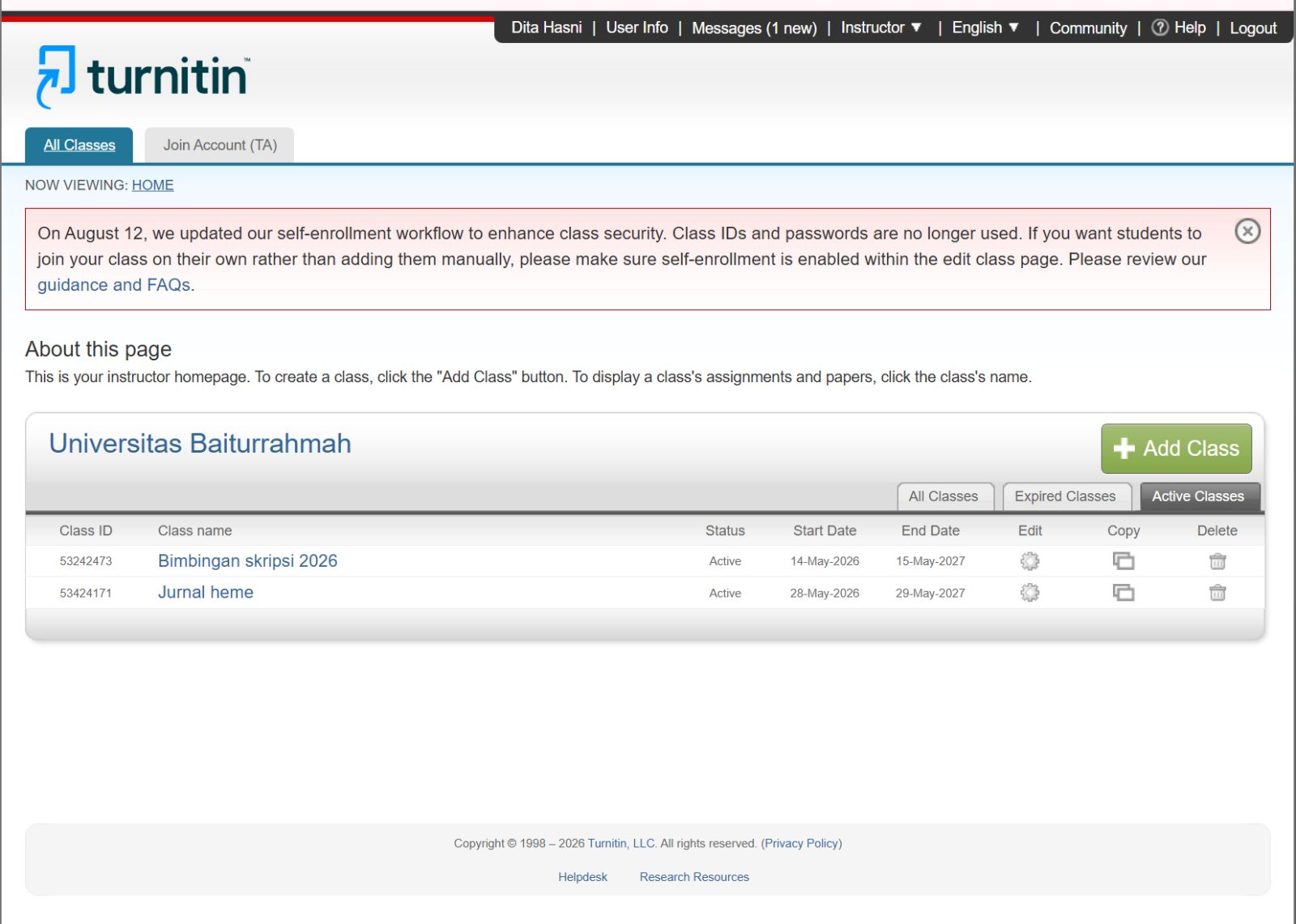
Task: Switch to the All Classes main tab
Action: 79,145
